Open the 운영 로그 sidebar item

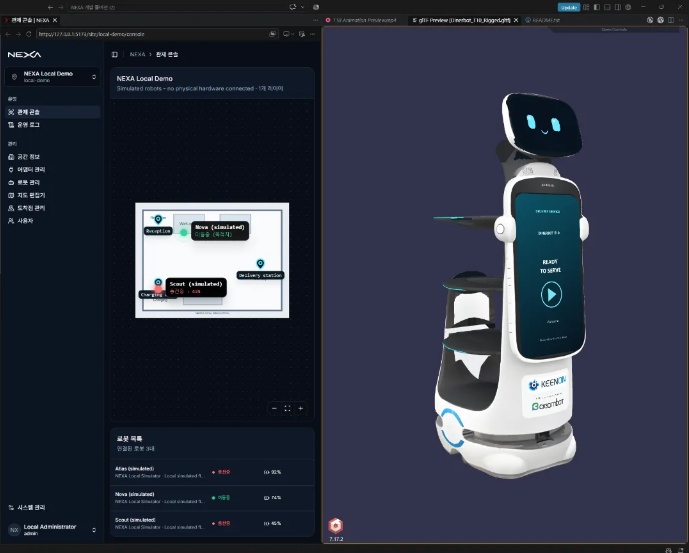click(53, 125)
